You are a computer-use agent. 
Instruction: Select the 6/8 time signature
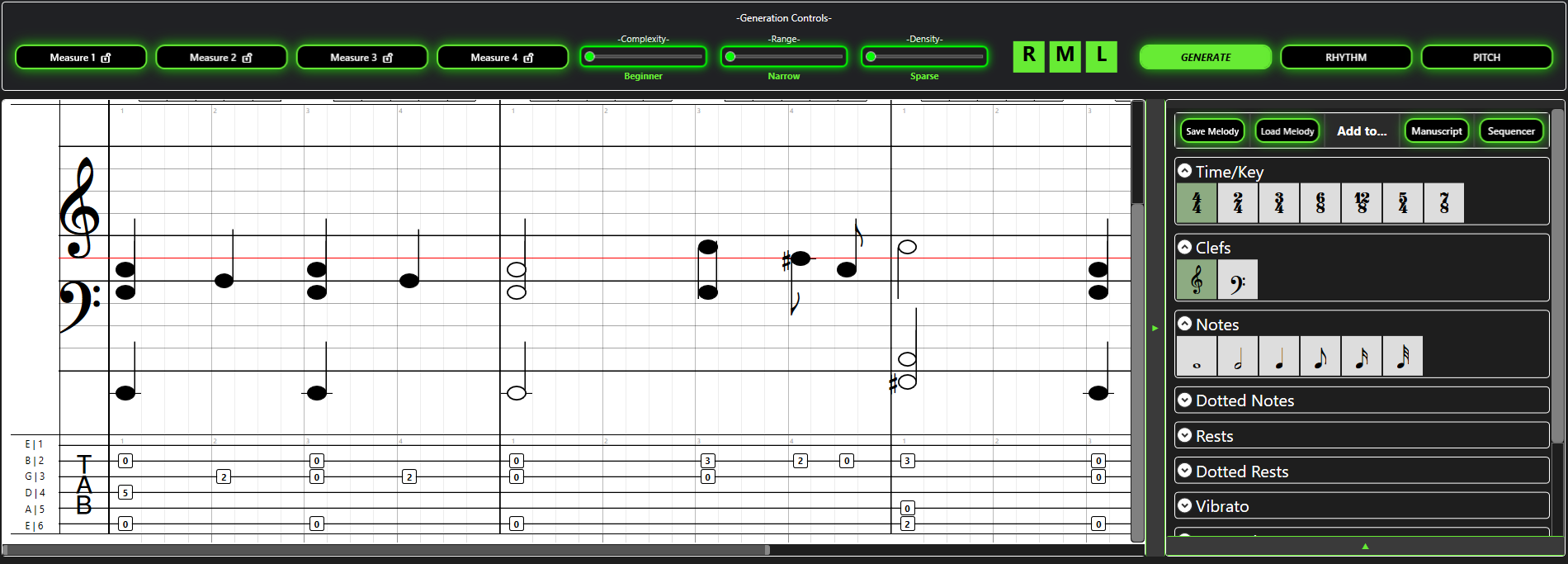click(x=1320, y=203)
